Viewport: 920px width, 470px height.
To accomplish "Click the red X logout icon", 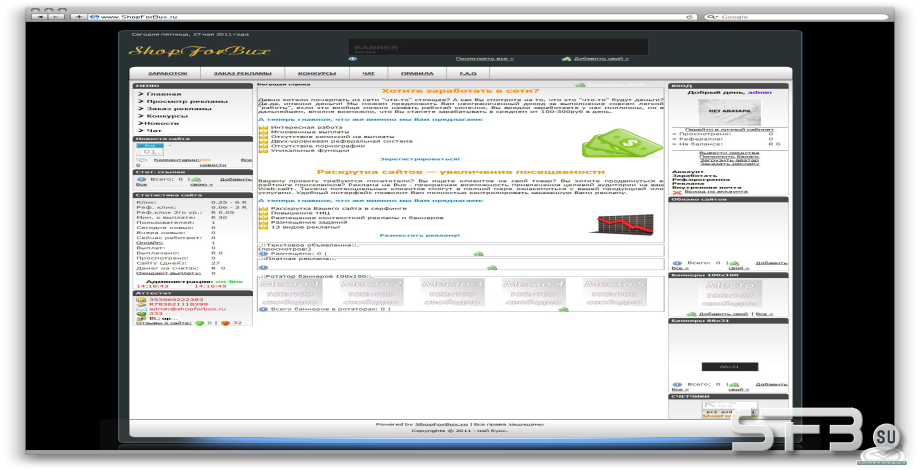I will 677,192.
